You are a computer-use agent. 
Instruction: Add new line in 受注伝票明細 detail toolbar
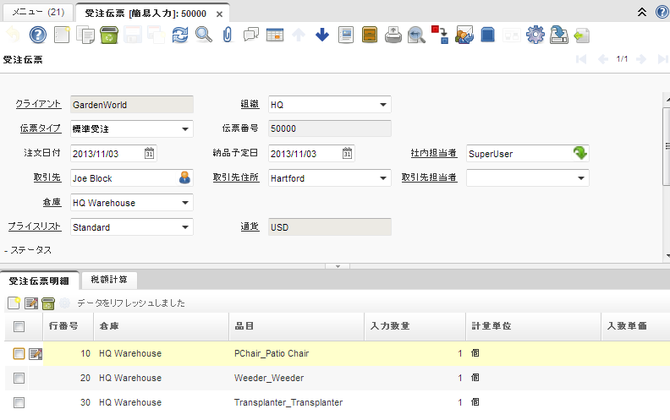14,303
